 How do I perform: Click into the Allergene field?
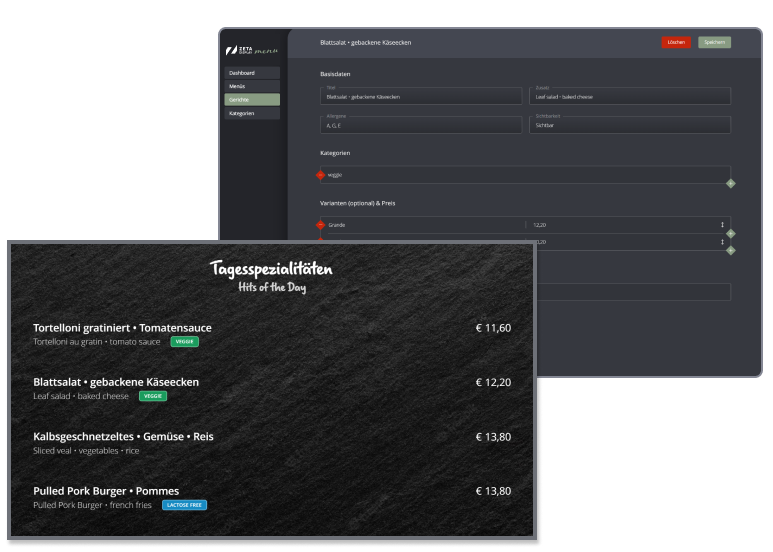(421, 125)
